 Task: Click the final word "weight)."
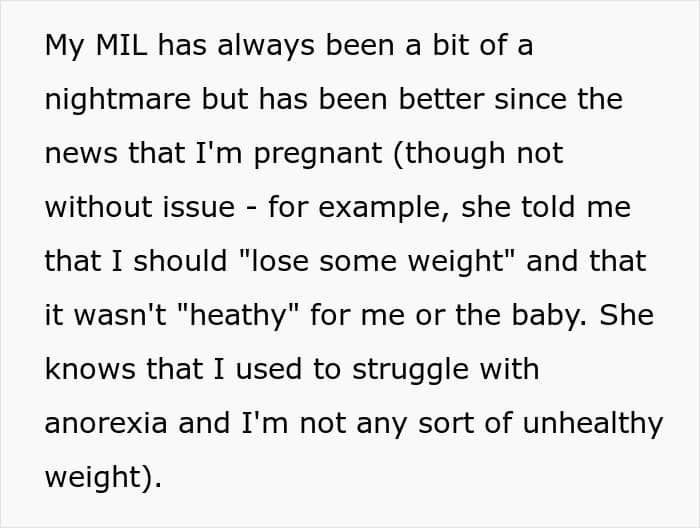103,478
